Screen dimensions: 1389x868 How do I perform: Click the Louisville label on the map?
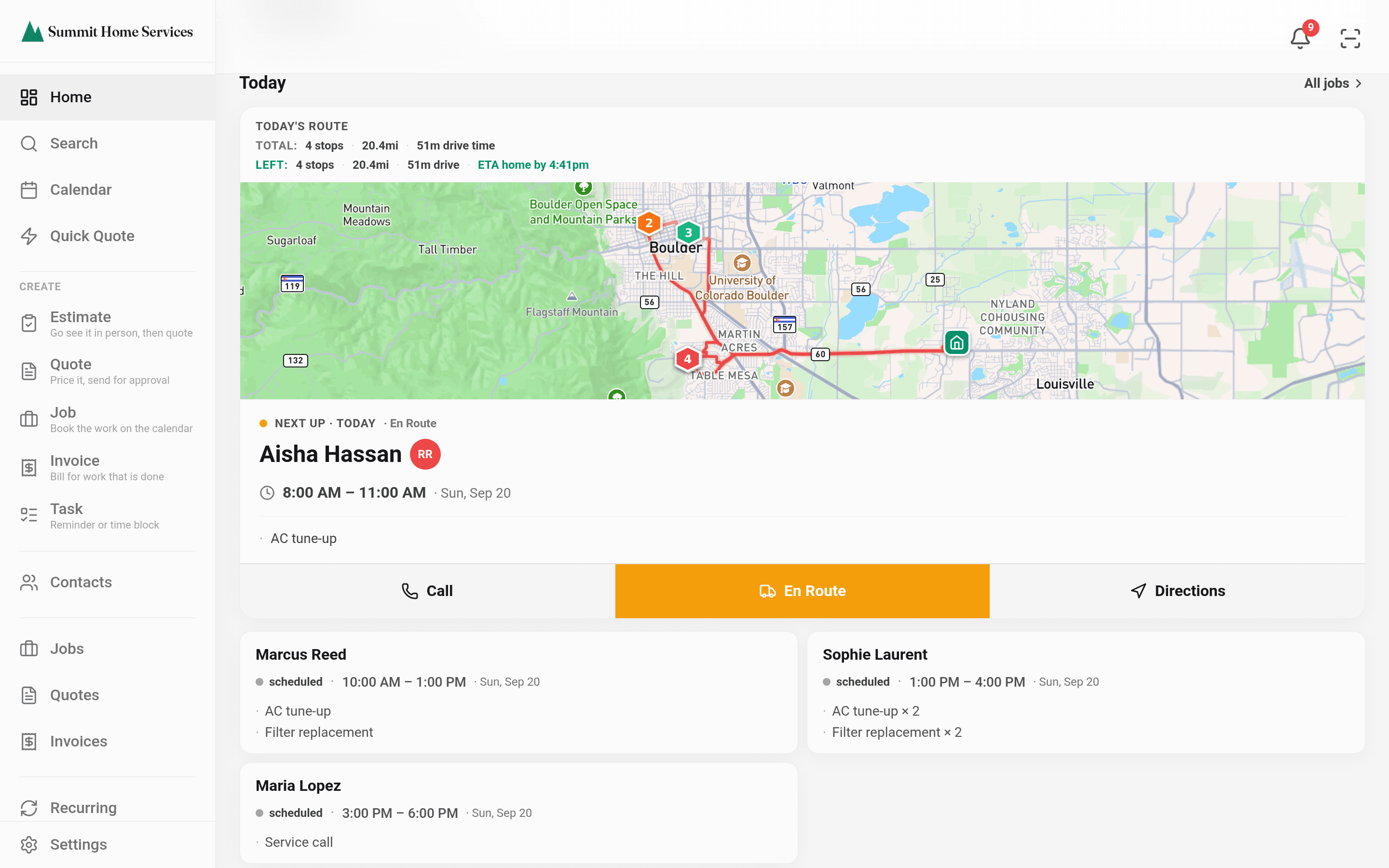[x=1065, y=384]
